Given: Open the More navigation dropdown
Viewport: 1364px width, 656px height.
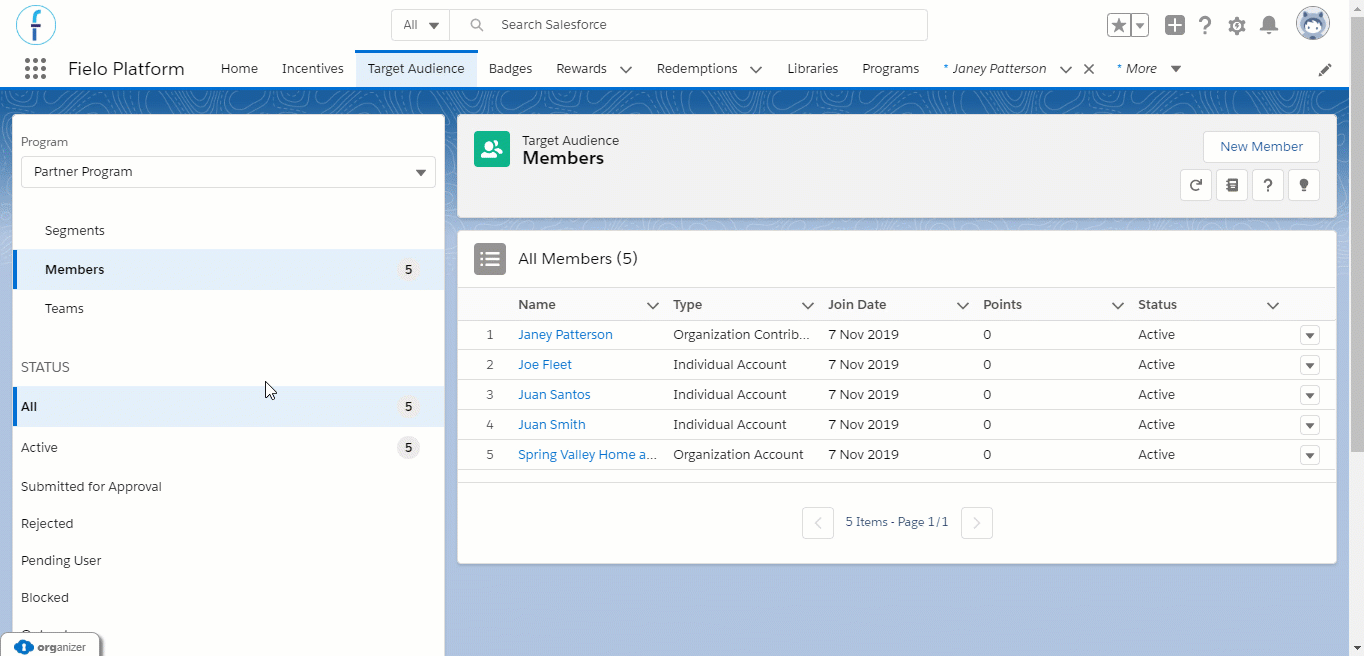Looking at the screenshot, I should (1149, 69).
